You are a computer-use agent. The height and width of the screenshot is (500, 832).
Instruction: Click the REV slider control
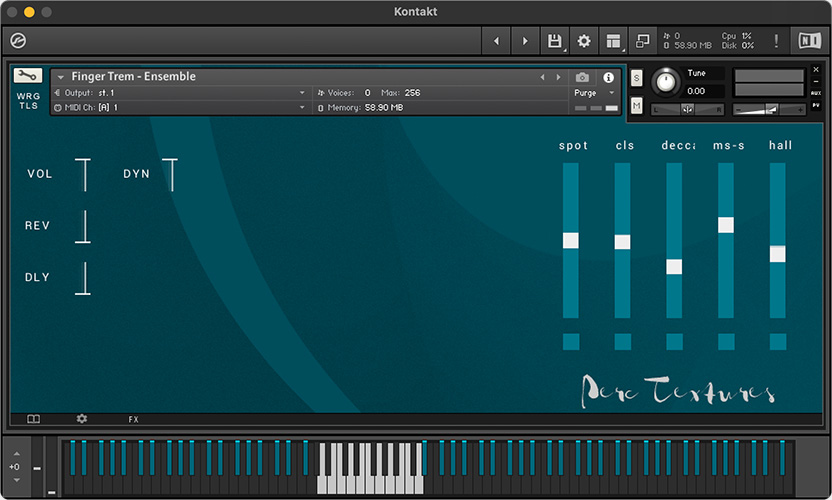tap(83, 227)
